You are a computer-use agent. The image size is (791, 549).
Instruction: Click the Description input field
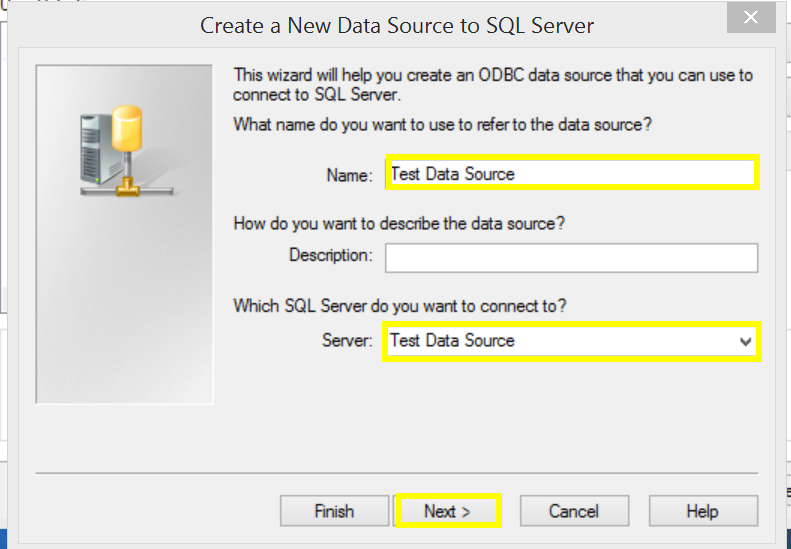tap(572, 258)
